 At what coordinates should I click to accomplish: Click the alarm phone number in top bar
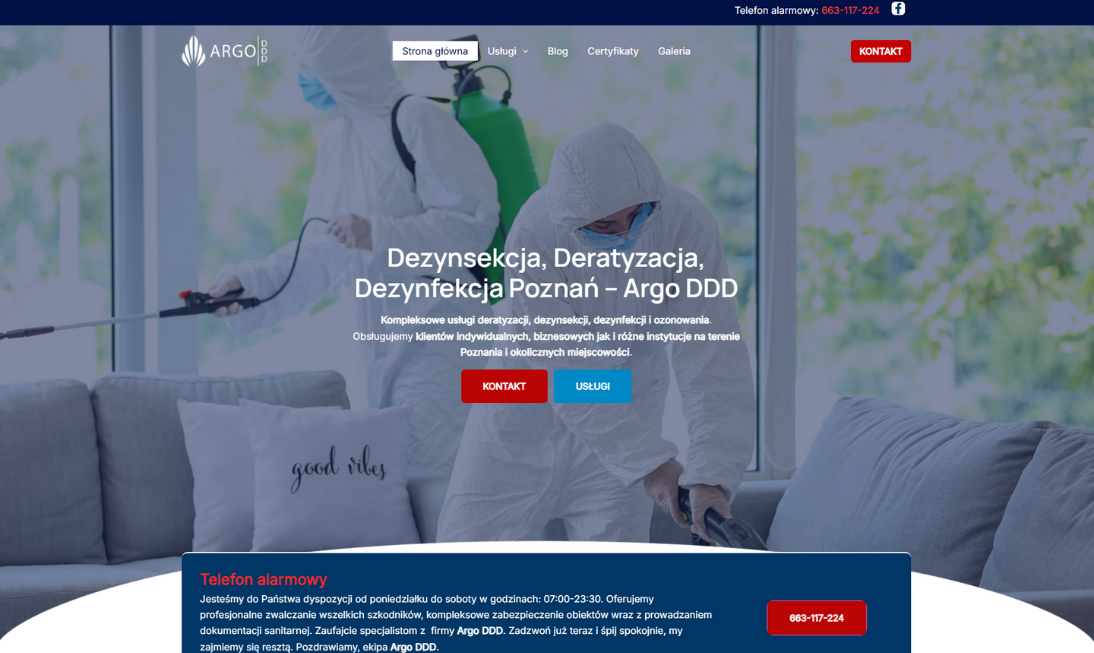coord(850,10)
